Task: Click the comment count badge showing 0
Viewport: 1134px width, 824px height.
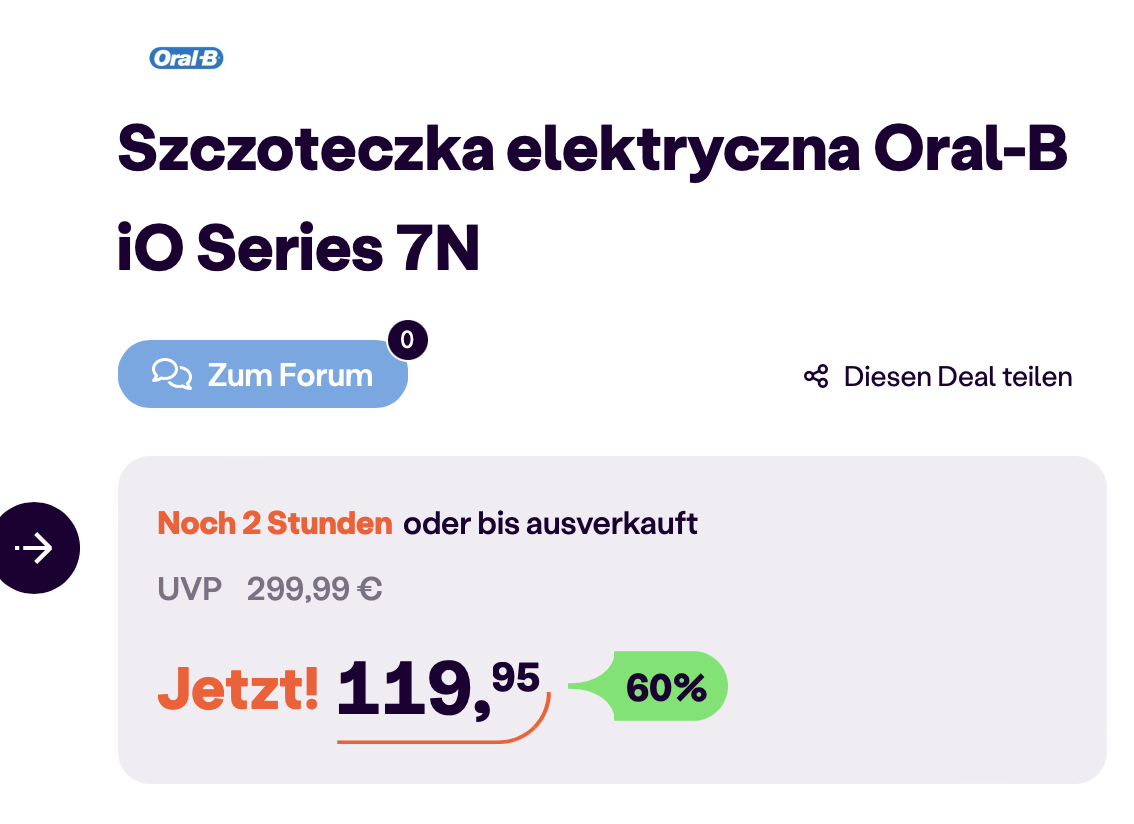Action: point(406,340)
